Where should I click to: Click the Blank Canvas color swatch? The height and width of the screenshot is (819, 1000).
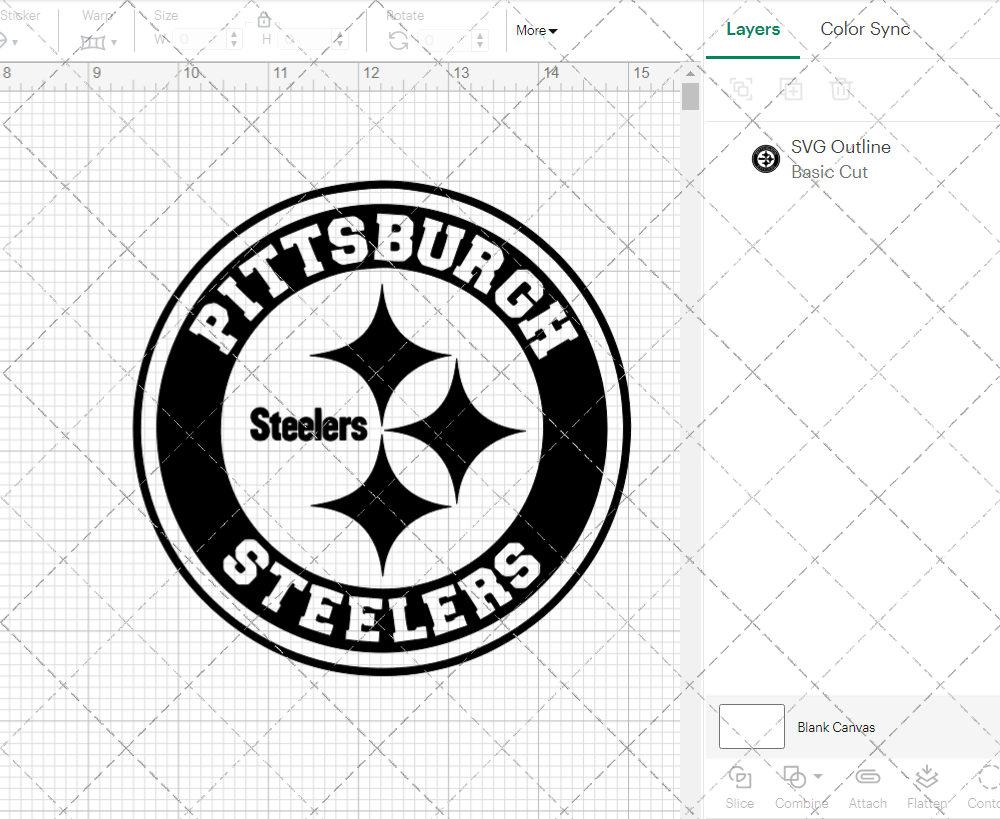[752, 727]
